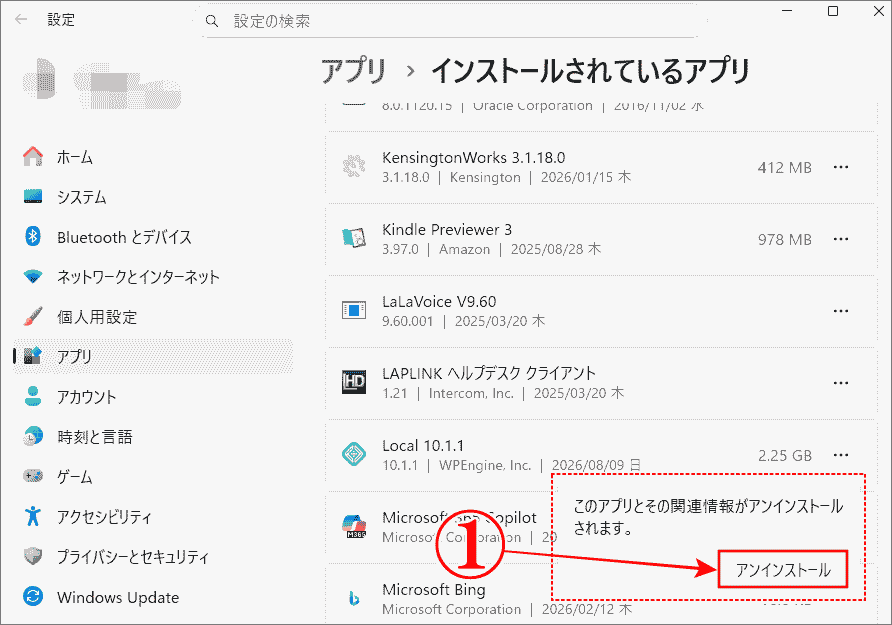The height and width of the screenshot is (625, 892).
Task: Focus the 設定の検索 search field
Action: pos(449,22)
